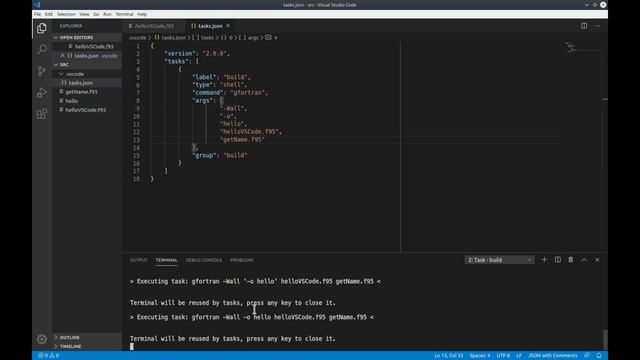This screenshot has width=640, height=360.
Task: Change file encoding UTF-8
Action: coord(503,356)
